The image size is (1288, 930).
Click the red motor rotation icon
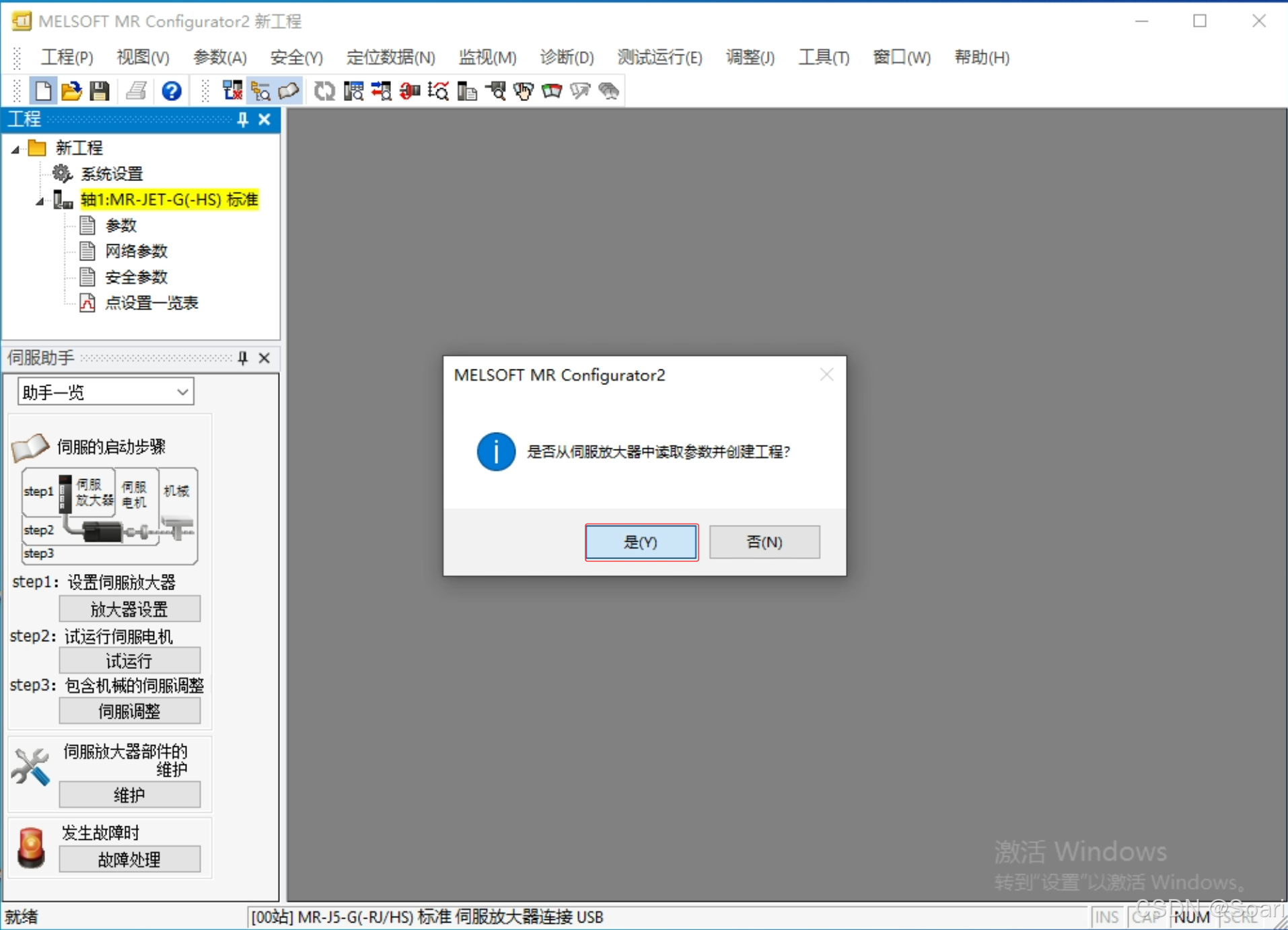tap(409, 91)
